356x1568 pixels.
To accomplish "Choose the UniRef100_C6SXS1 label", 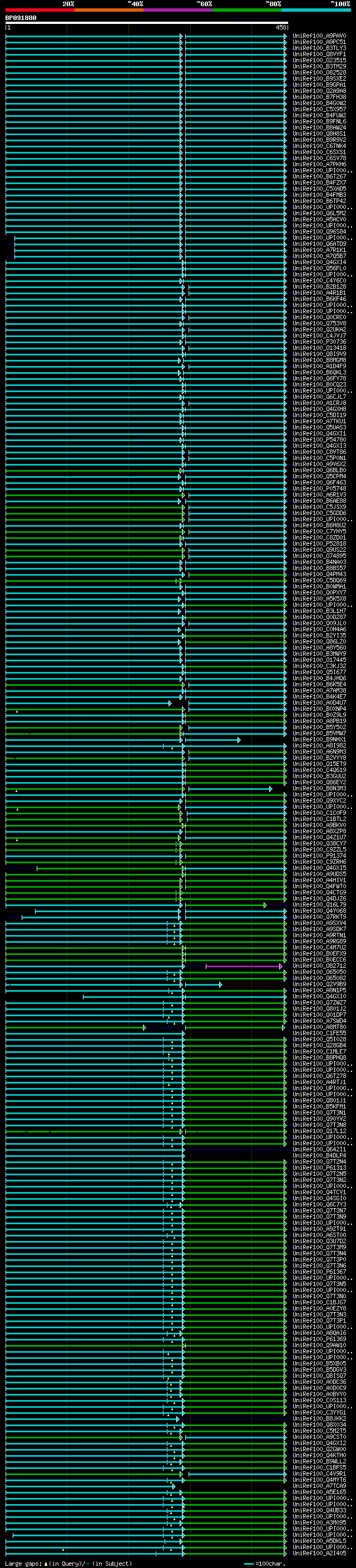I will click(x=319, y=152).
